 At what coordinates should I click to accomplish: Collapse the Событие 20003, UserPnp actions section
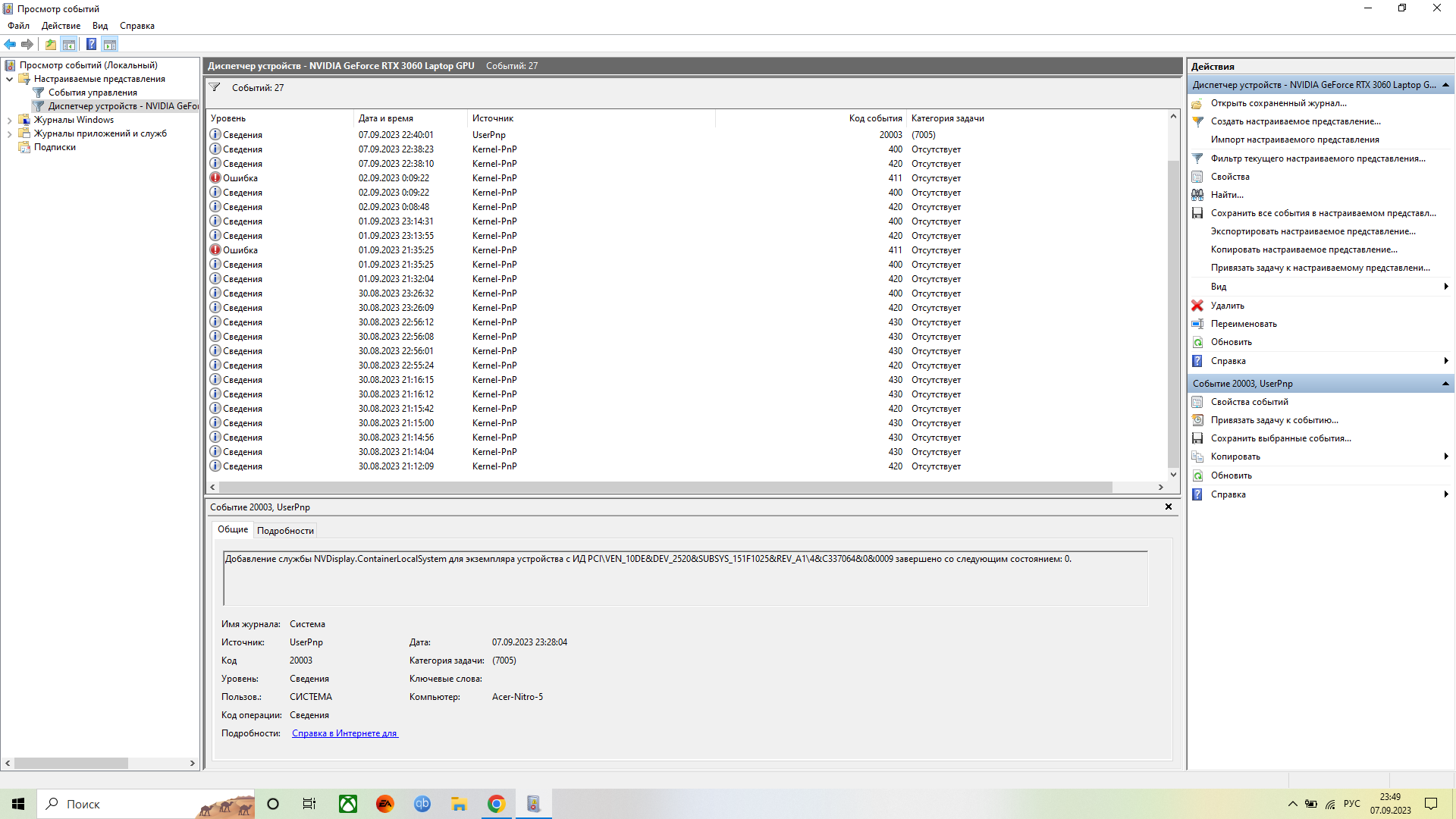point(1445,384)
